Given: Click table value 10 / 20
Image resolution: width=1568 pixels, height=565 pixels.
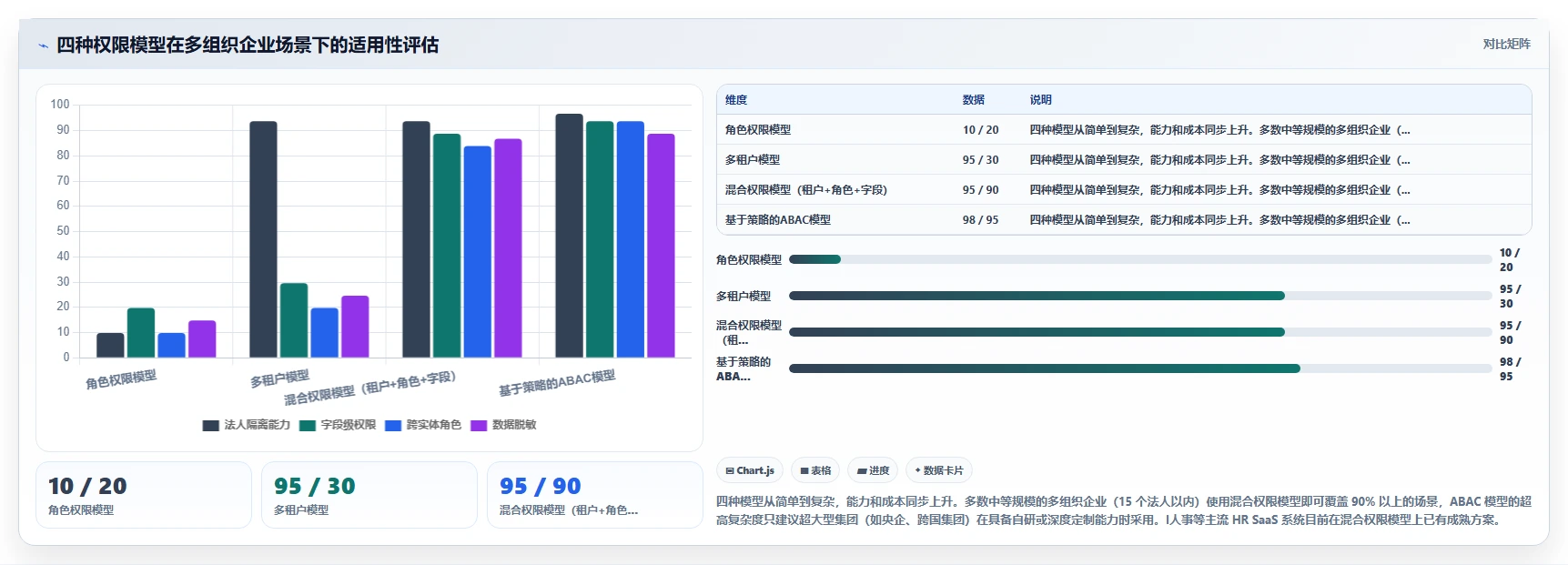Looking at the screenshot, I should 980,130.
